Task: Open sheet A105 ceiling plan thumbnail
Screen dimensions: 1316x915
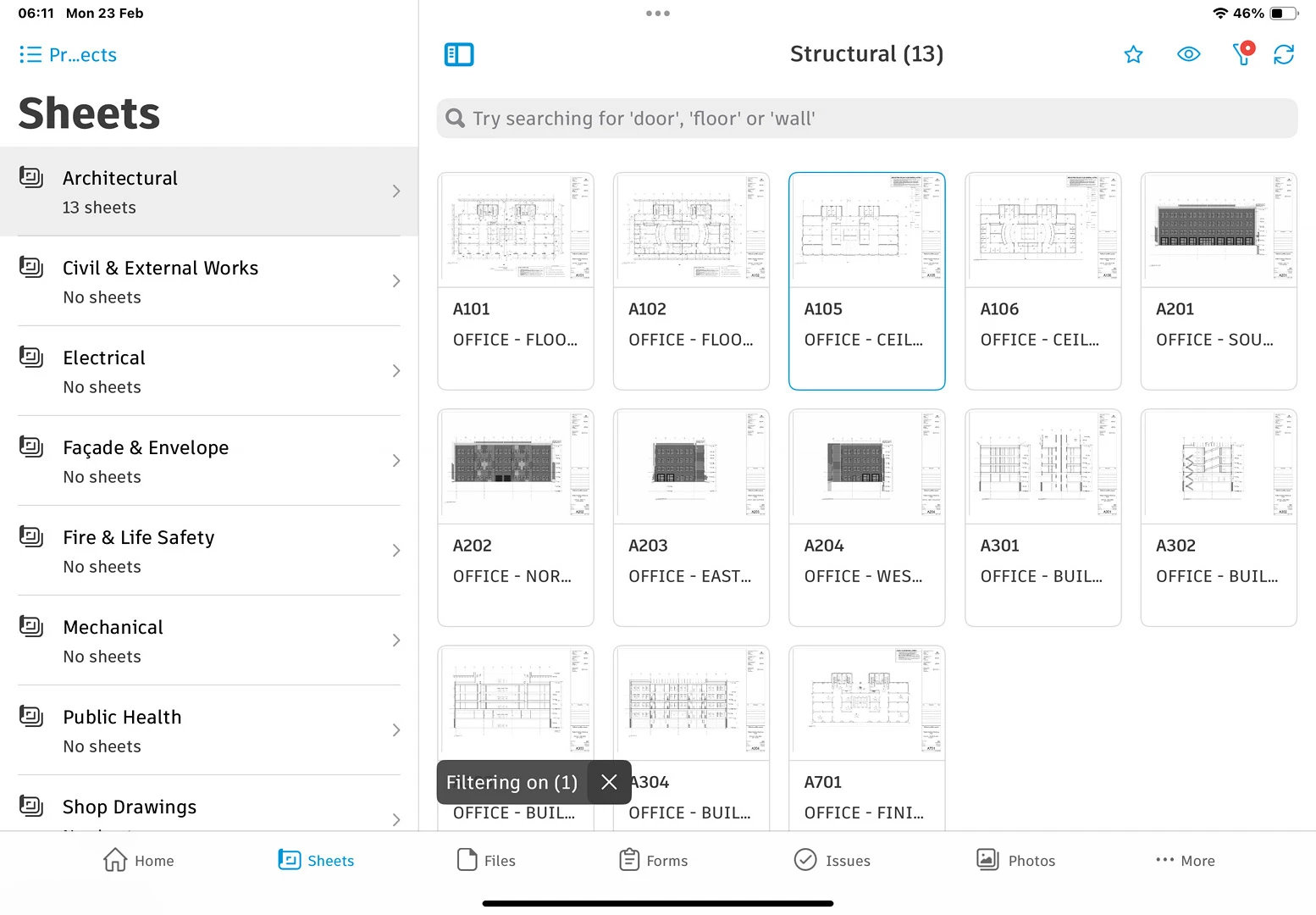Action: pos(867,230)
